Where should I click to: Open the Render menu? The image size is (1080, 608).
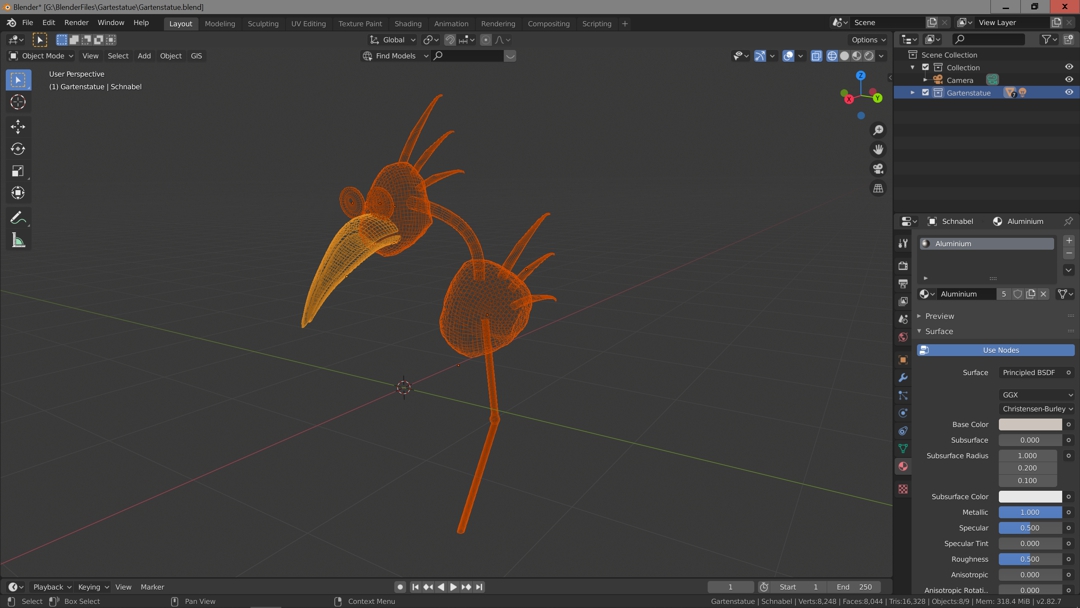point(76,23)
